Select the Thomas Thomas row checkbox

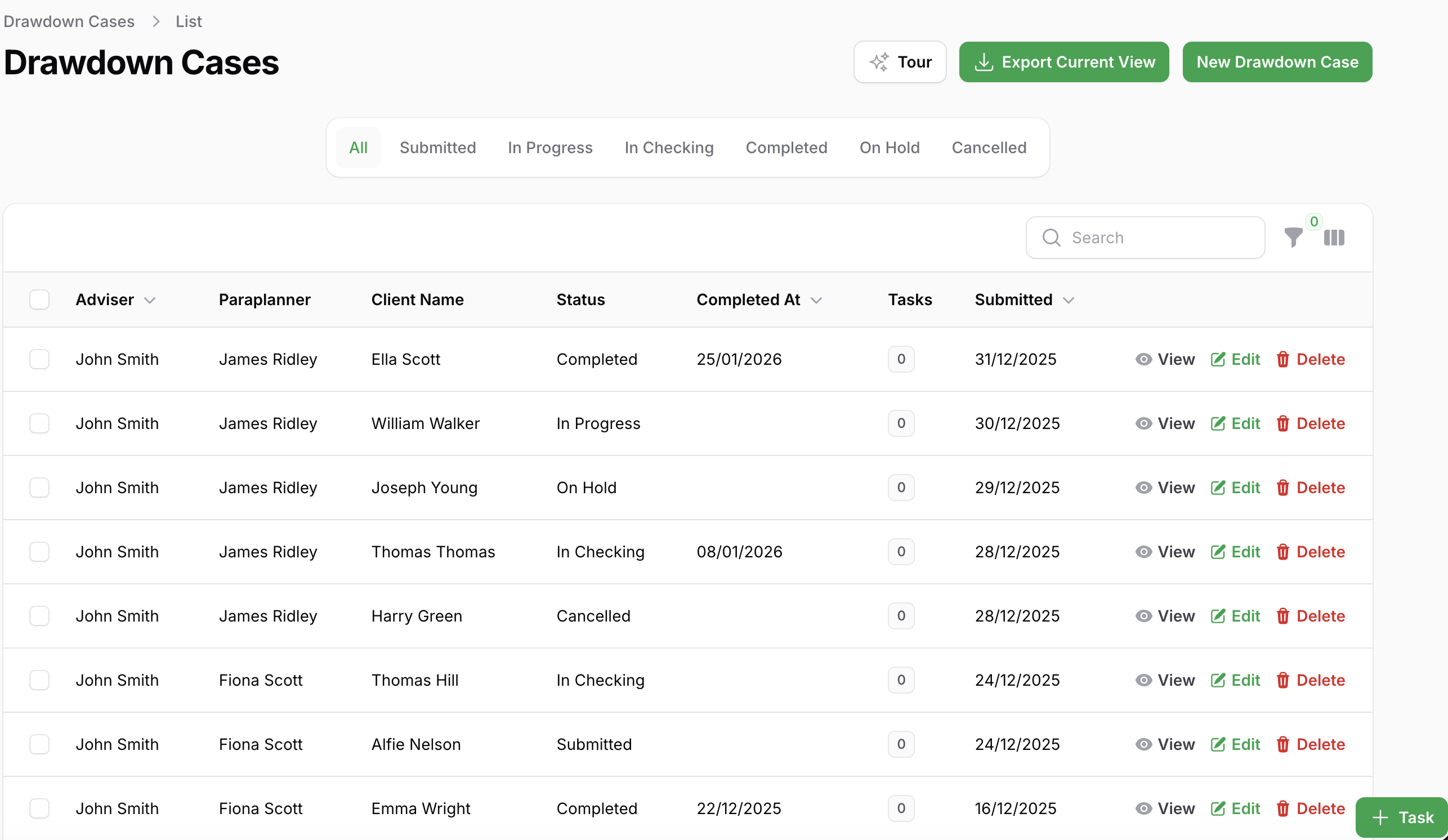[x=39, y=552]
